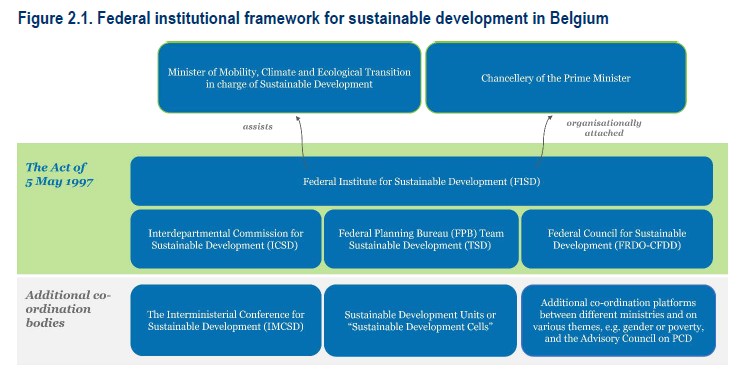Click the 'assists' arrow label
The height and width of the screenshot is (375, 747).
[258, 127]
